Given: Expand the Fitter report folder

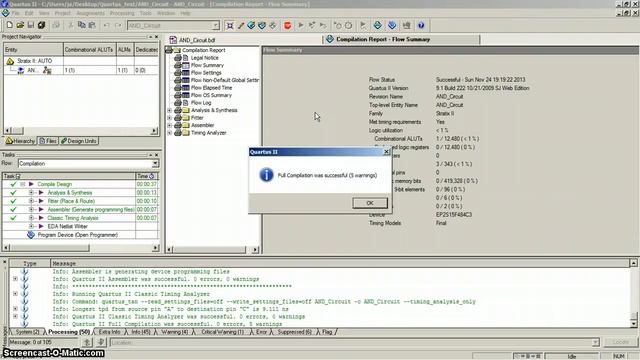Looking at the screenshot, I should (x=169, y=118).
